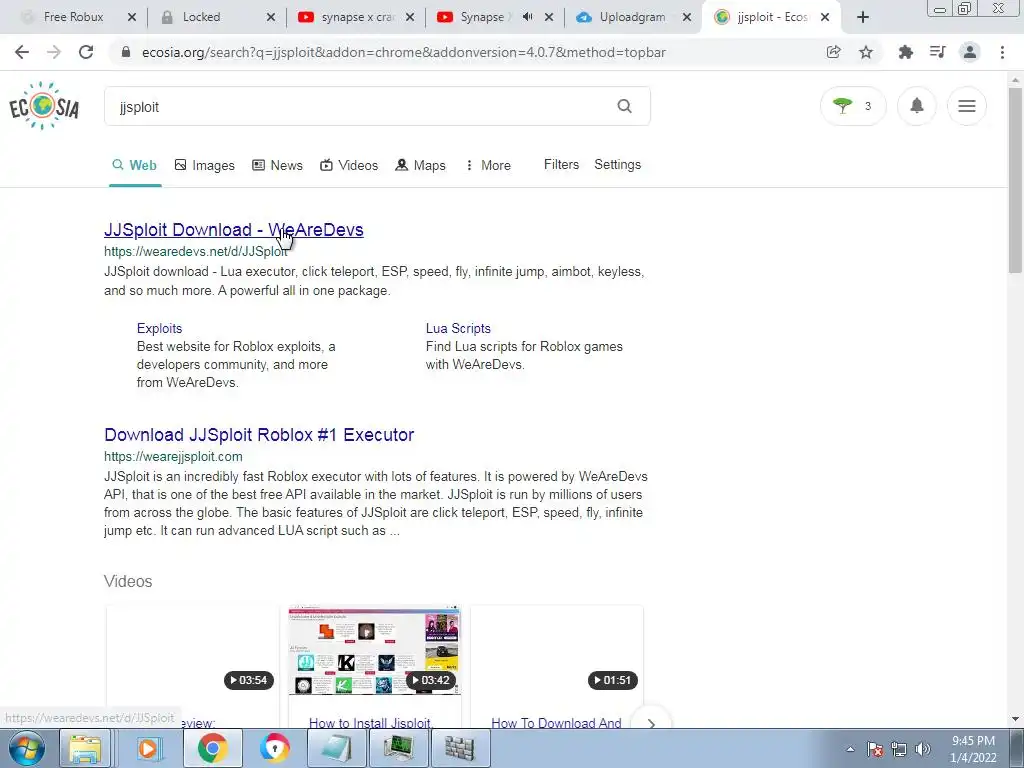This screenshot has width=1024, height=768.
Task: Open File Explorer from the taskbar
Action: 85,748
